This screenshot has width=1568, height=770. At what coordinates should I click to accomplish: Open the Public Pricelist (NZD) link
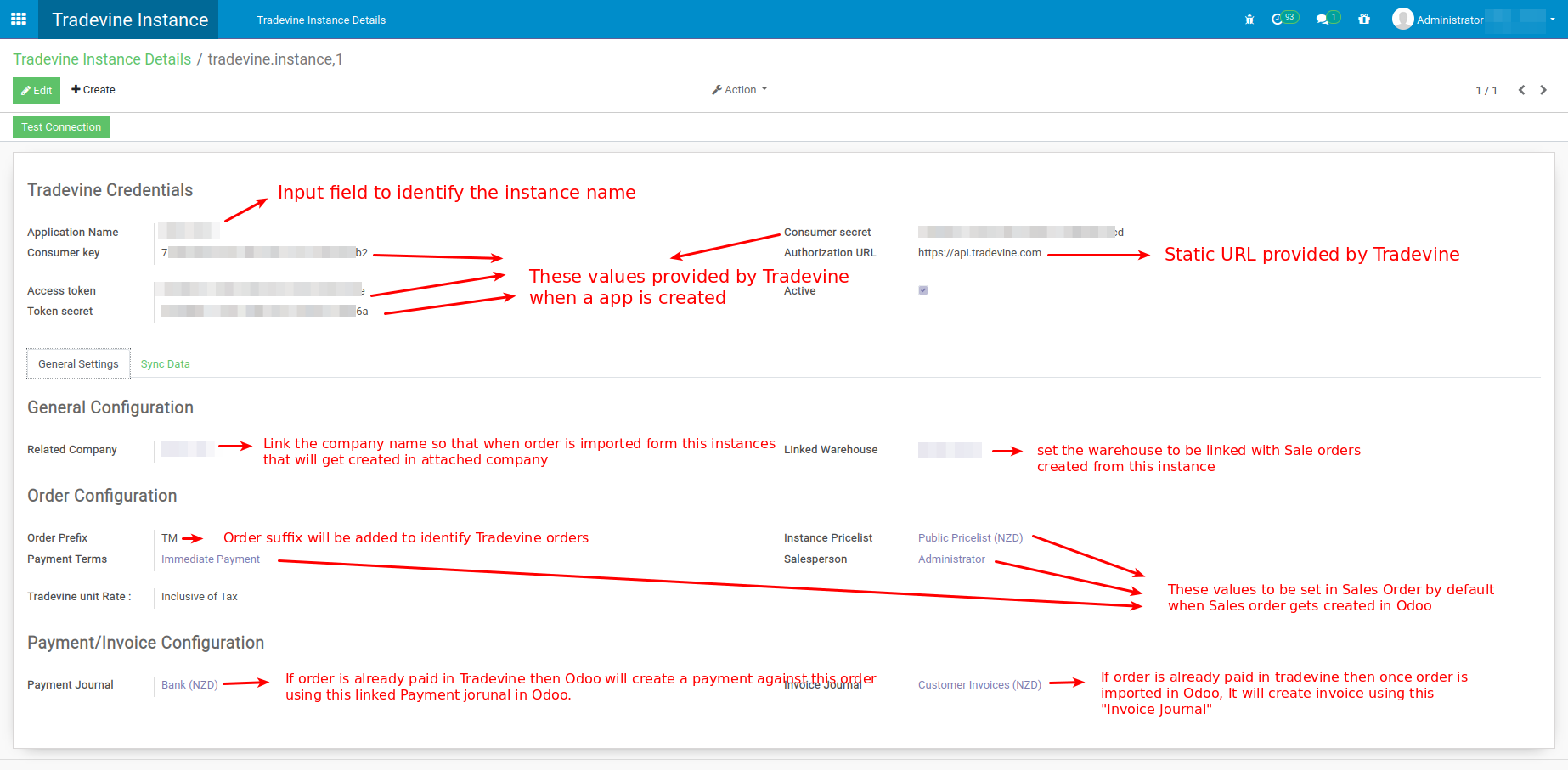pos(970,538)
